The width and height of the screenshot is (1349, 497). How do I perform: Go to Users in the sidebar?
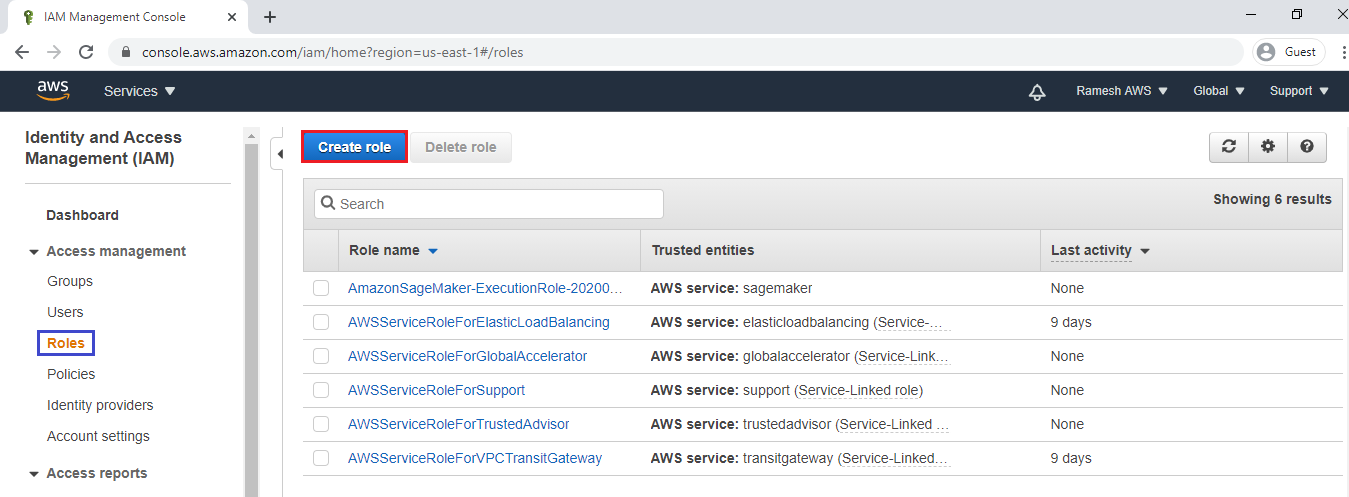65,312
